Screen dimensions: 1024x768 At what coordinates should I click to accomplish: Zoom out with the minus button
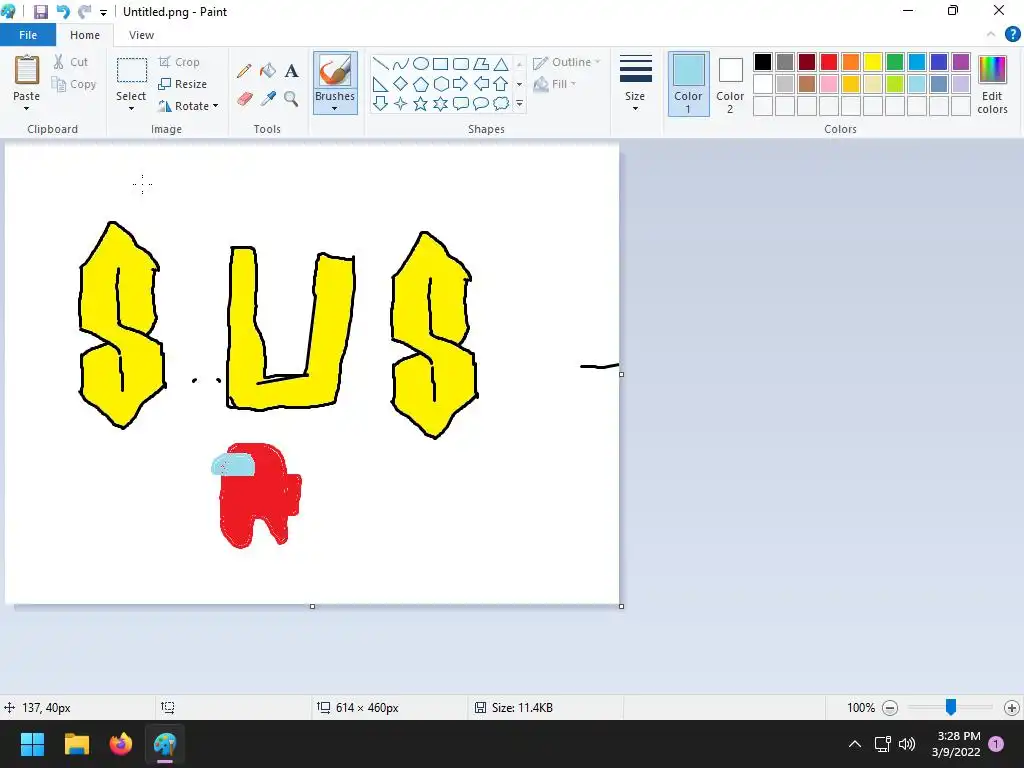[x=889, y=707]
